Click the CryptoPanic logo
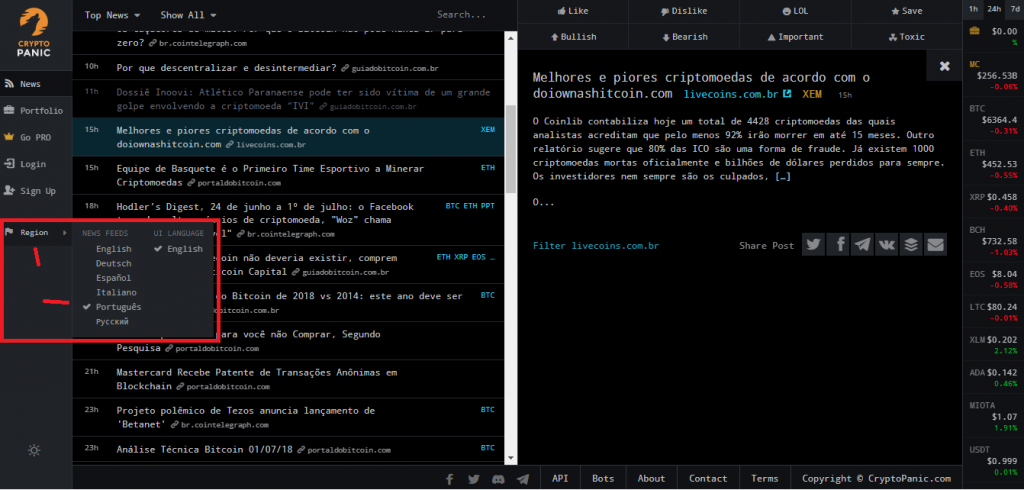This screenshot has height=490, width=1024. tap(35, 32)
